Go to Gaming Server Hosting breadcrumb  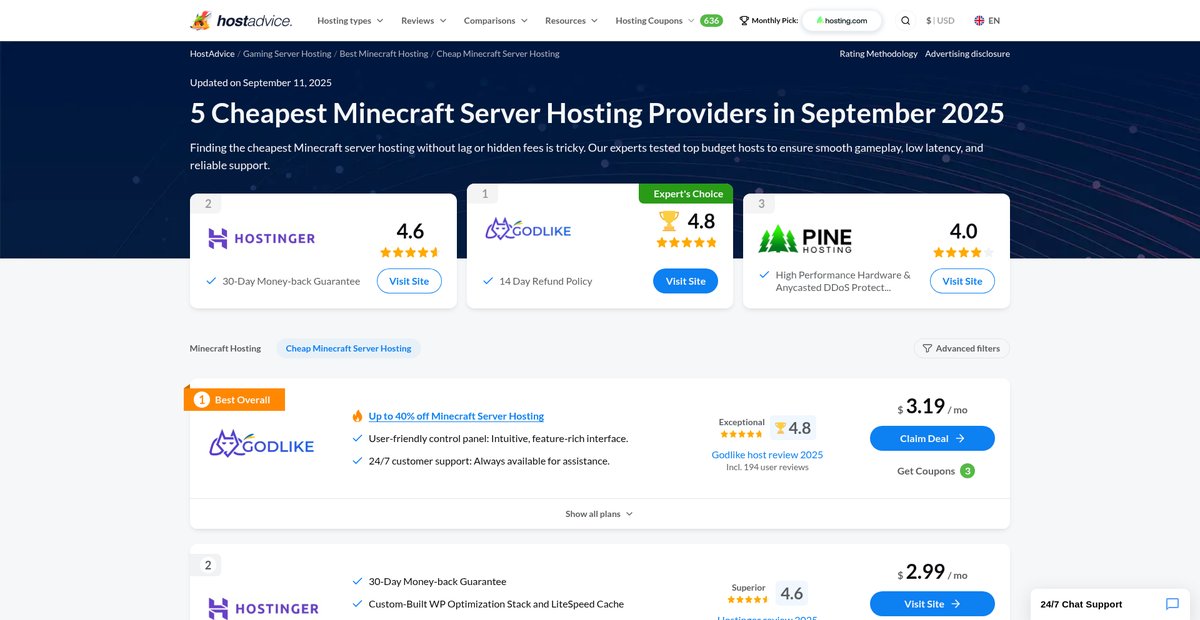pos(287,54)
